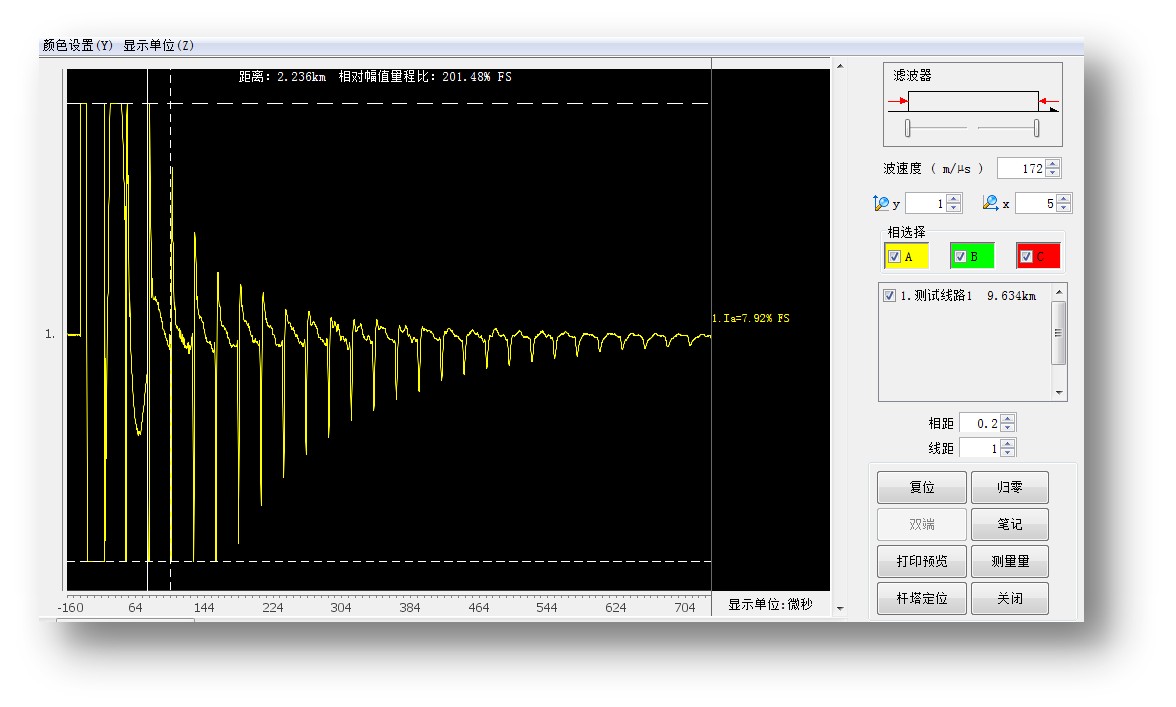Decrease the 线距 value

[1008, 453]
